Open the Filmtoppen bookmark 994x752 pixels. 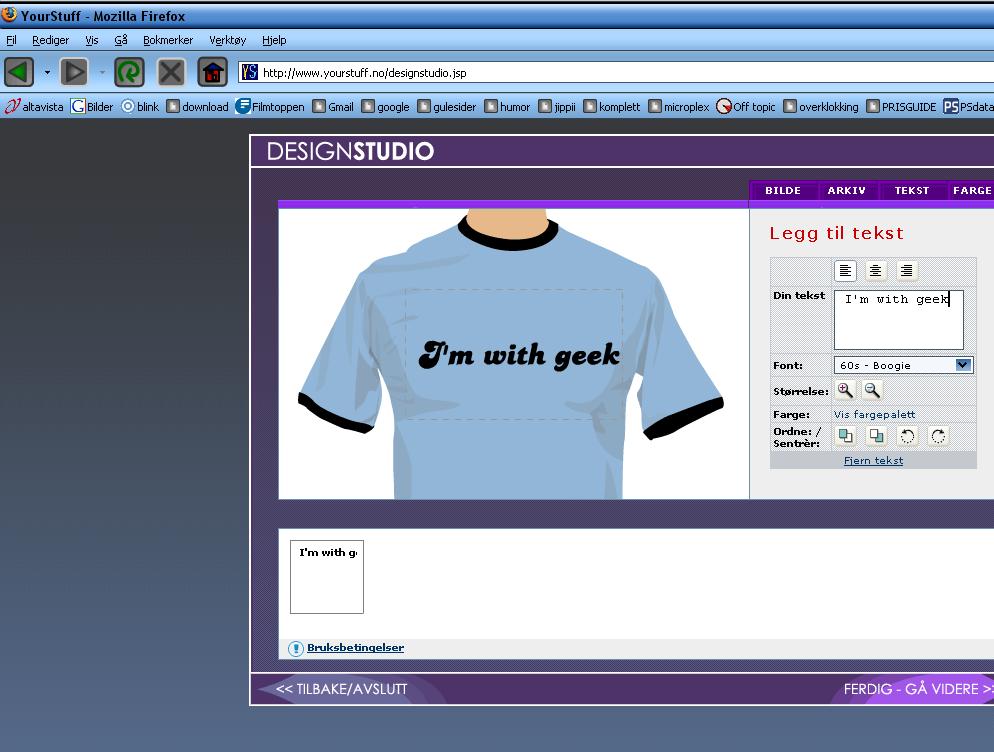coord(270,107)
